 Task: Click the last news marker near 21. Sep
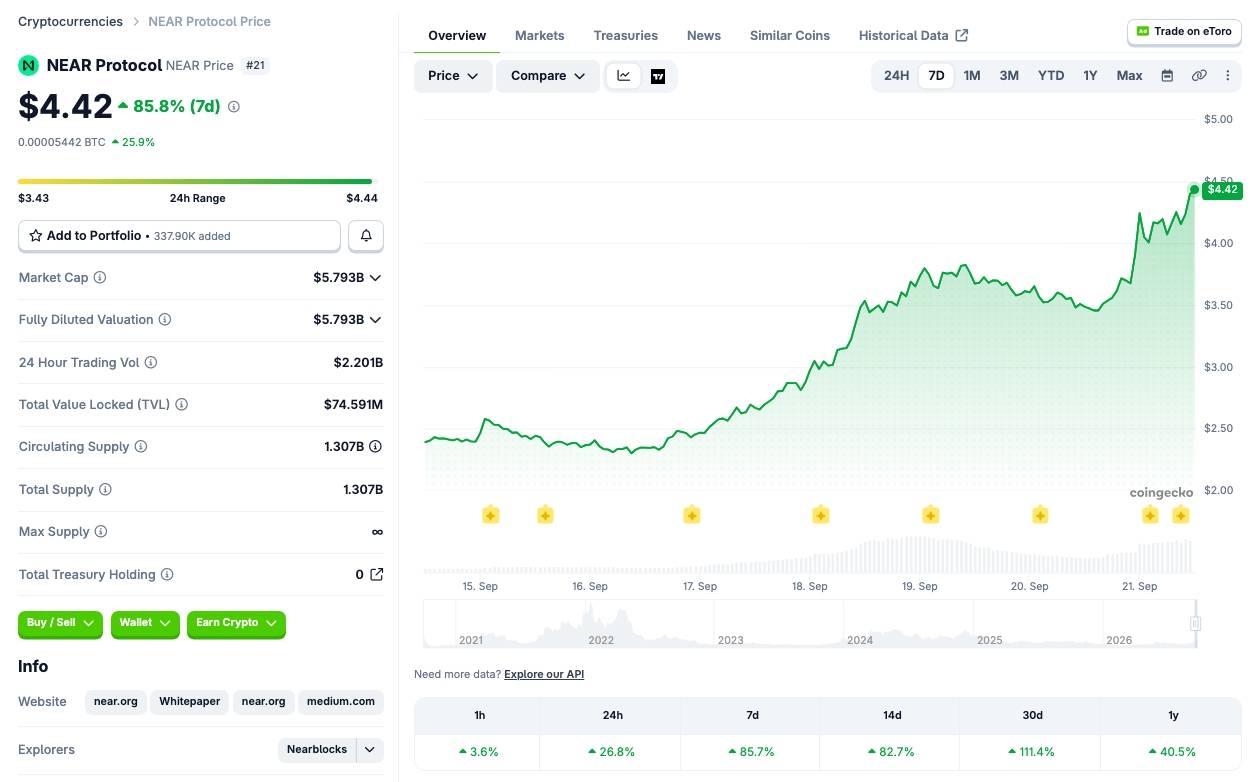[x=1181, y=515]
